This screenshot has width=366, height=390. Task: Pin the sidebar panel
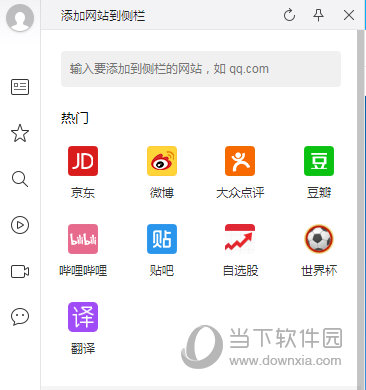(x=319, y=15)
